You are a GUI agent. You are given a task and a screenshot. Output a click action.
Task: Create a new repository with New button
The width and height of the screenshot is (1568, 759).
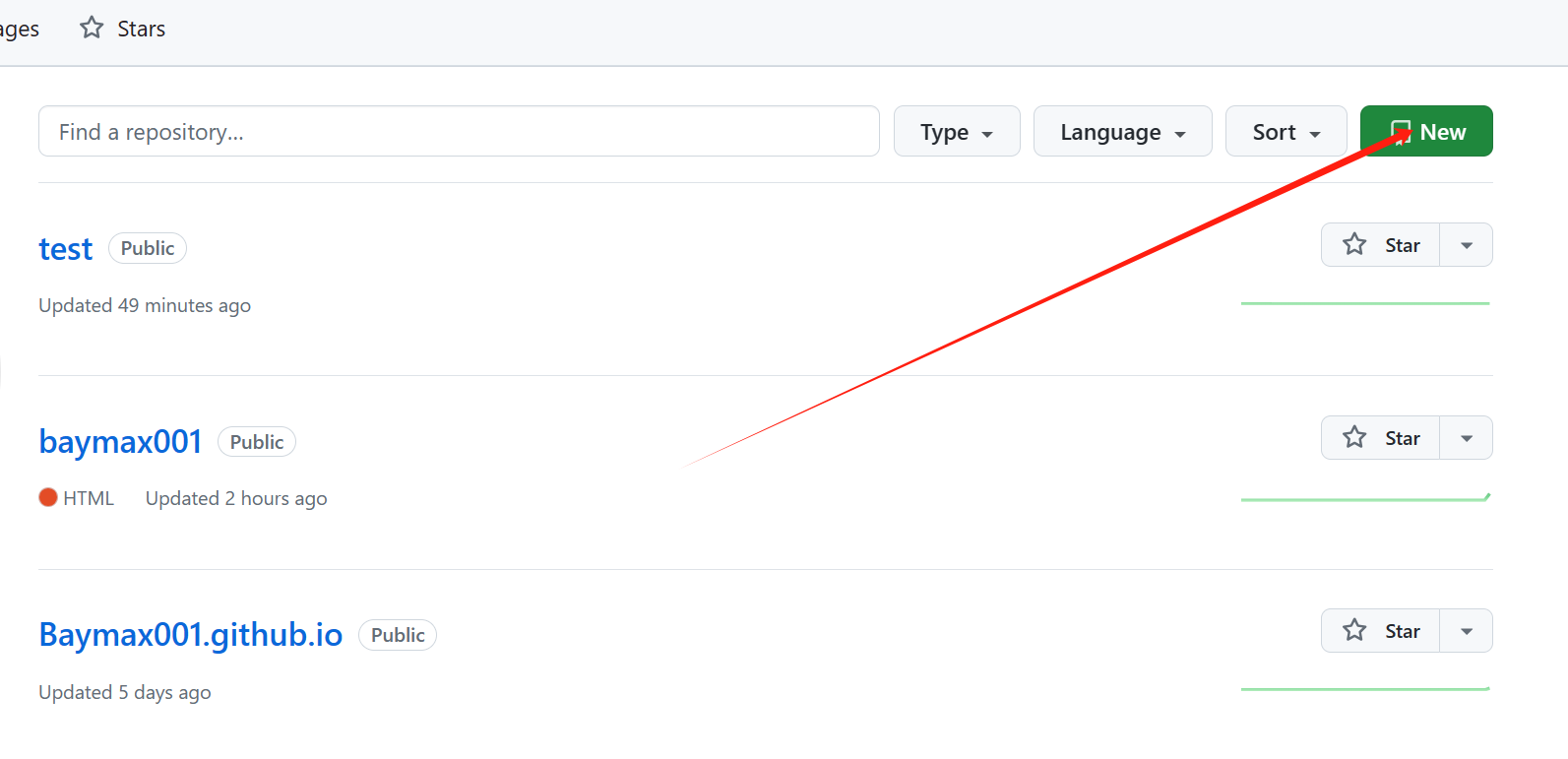coord(1426,131)
